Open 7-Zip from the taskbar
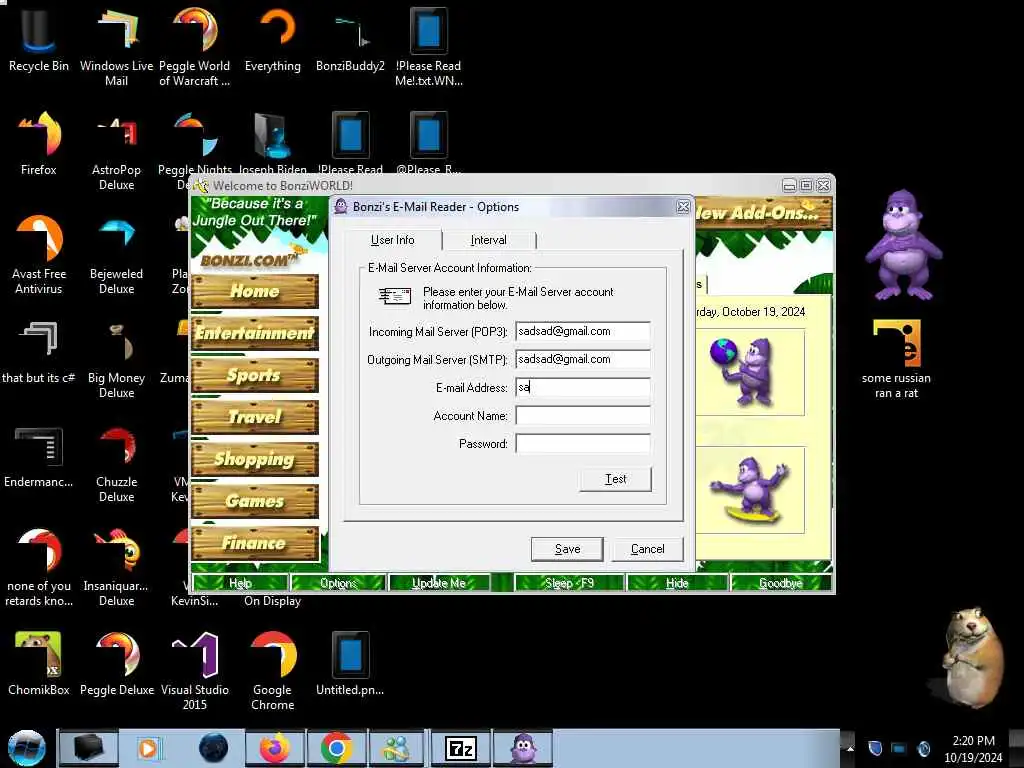 click(460, 748)
